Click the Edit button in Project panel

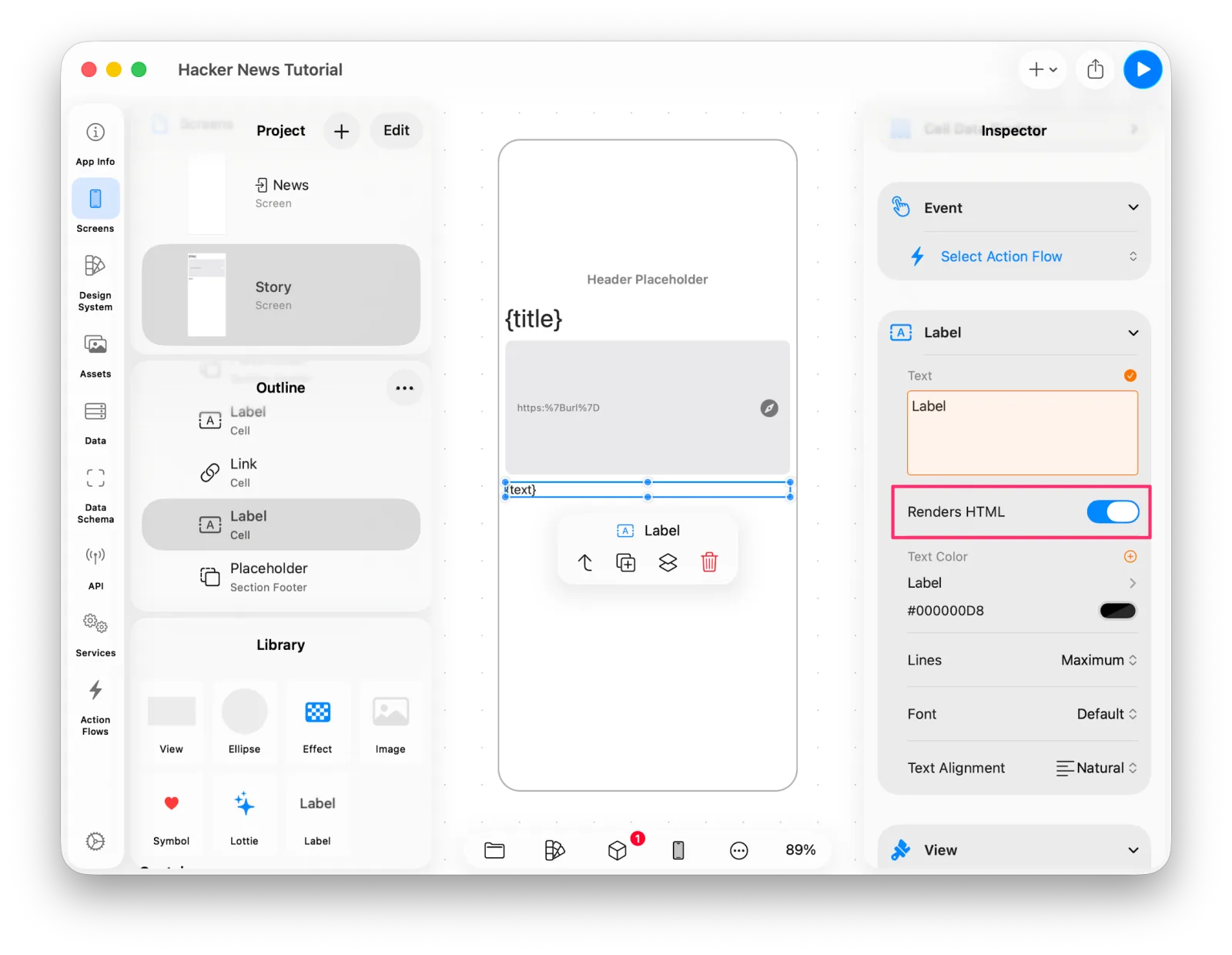[x=396, y=131]
